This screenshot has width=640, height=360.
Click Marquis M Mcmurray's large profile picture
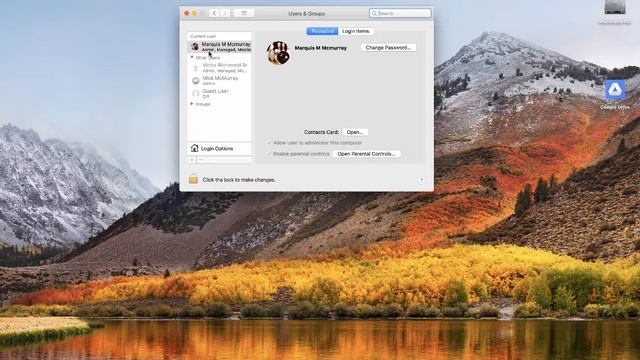[278, 52]
